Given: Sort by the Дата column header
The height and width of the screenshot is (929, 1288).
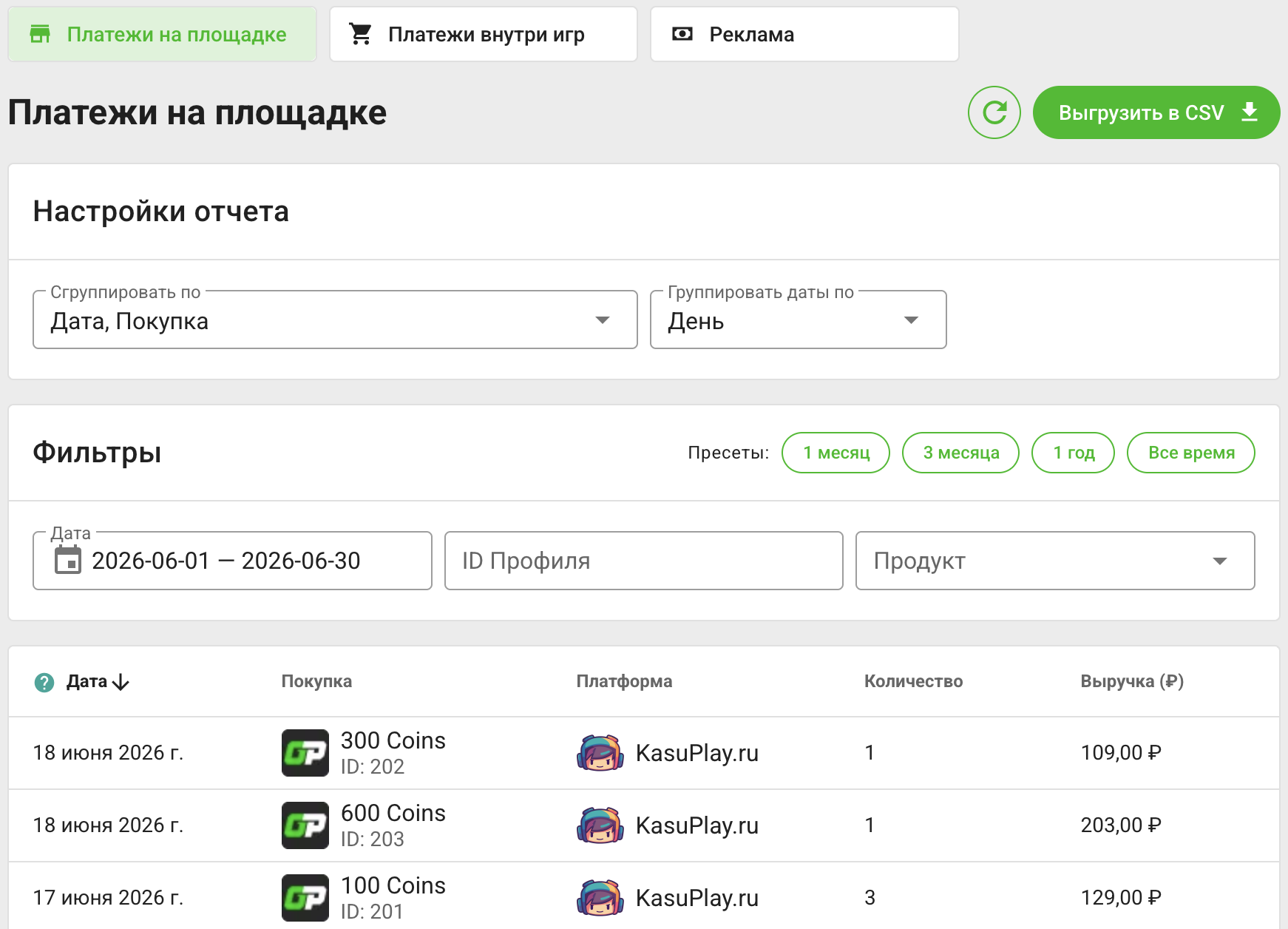Looking at the screenshot, I should coord(87,681).
